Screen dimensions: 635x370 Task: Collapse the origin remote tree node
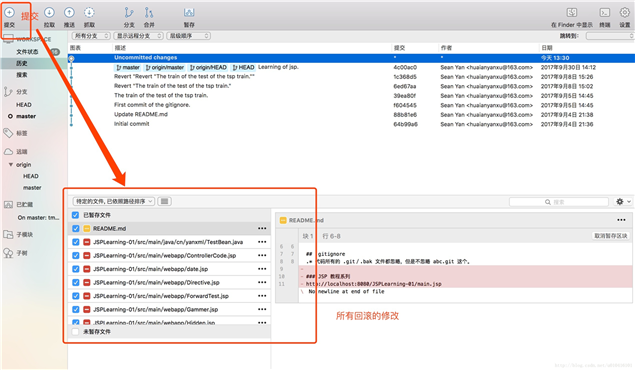coord(11,164)
